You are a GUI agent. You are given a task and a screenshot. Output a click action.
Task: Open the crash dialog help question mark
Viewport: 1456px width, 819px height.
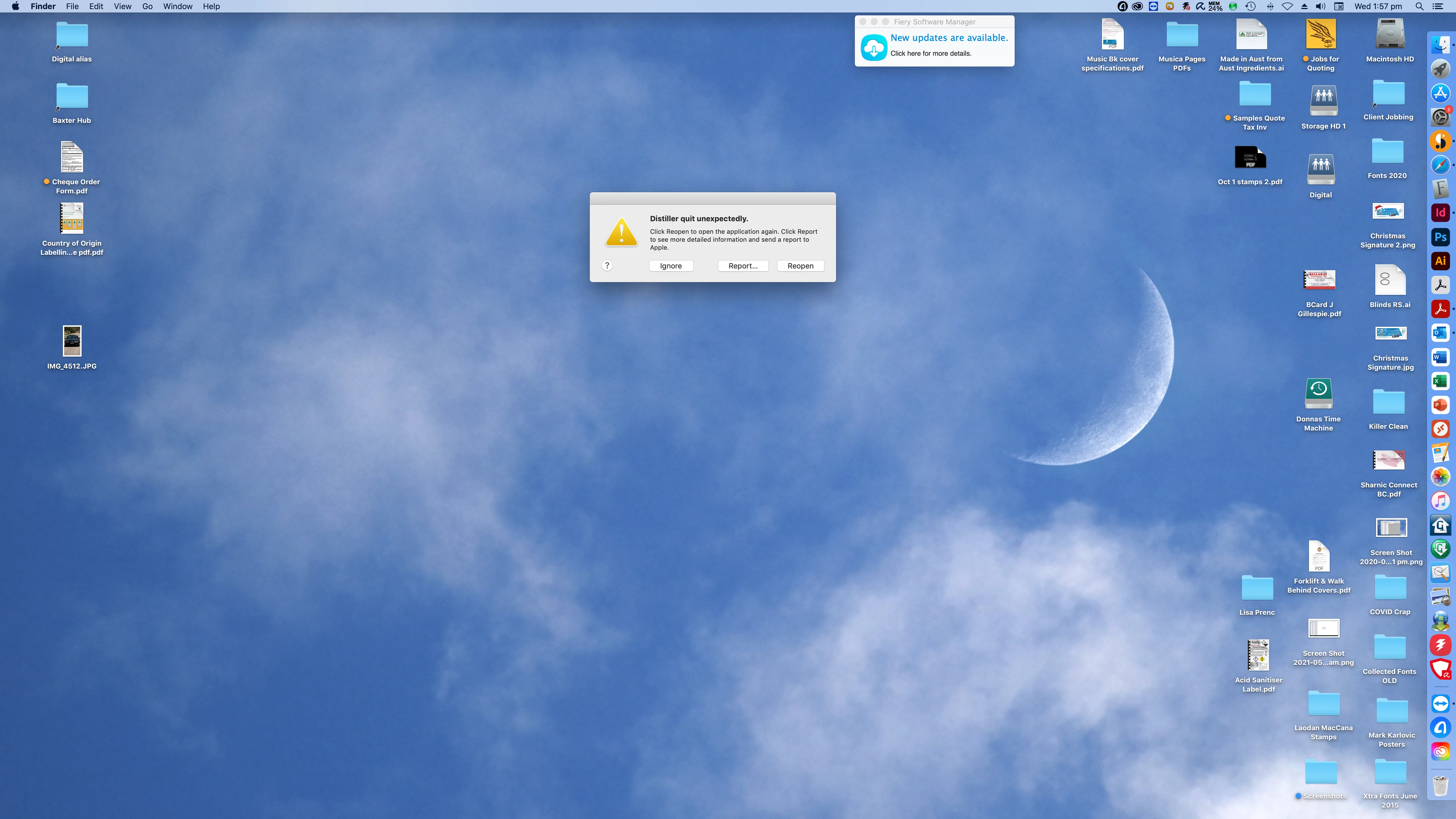(x=607, y=265)
